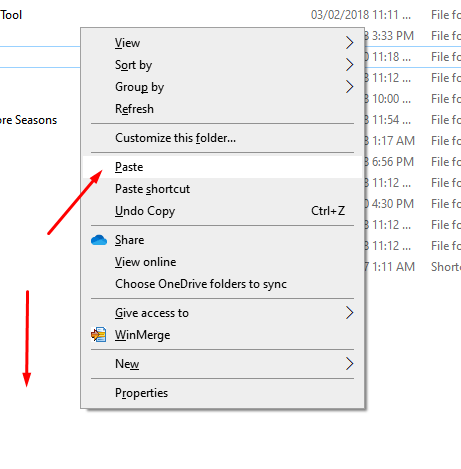Select the Tool folder in file list
Image resolution: width=461 pixels, height=469 pixels.
click(x=11, y=15)
